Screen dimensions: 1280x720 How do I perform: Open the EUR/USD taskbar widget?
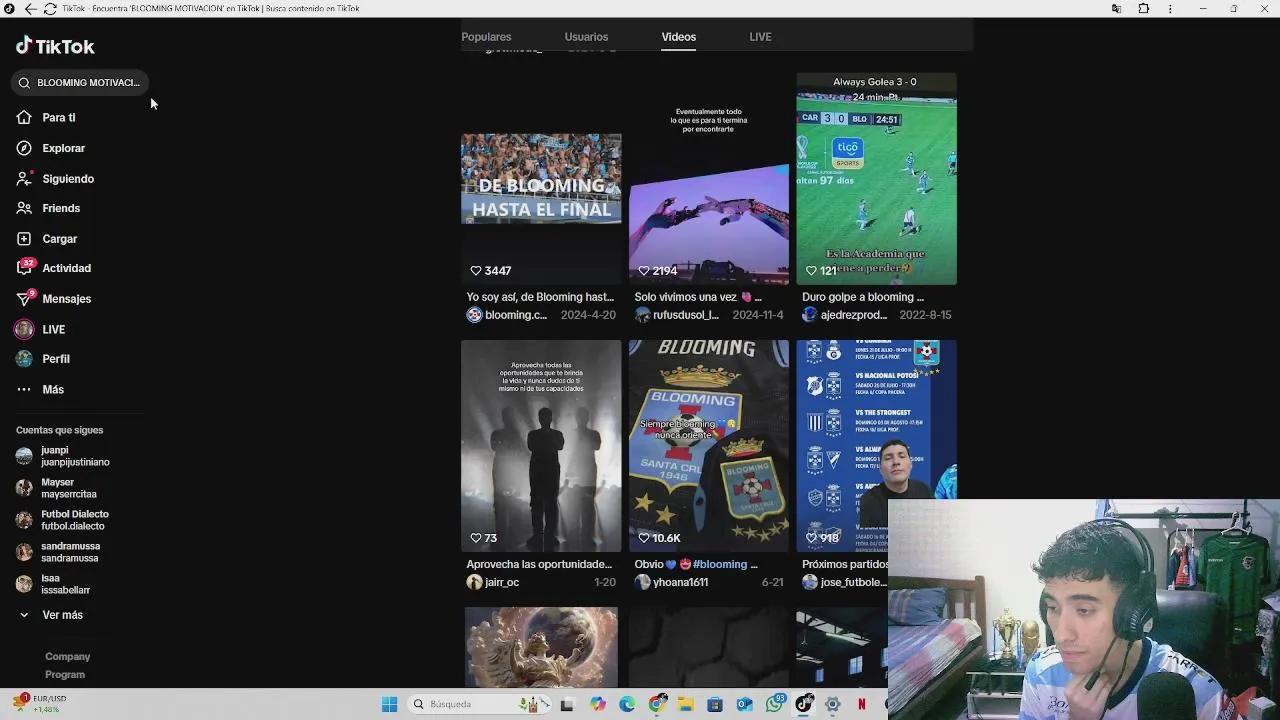click(39, 704)
